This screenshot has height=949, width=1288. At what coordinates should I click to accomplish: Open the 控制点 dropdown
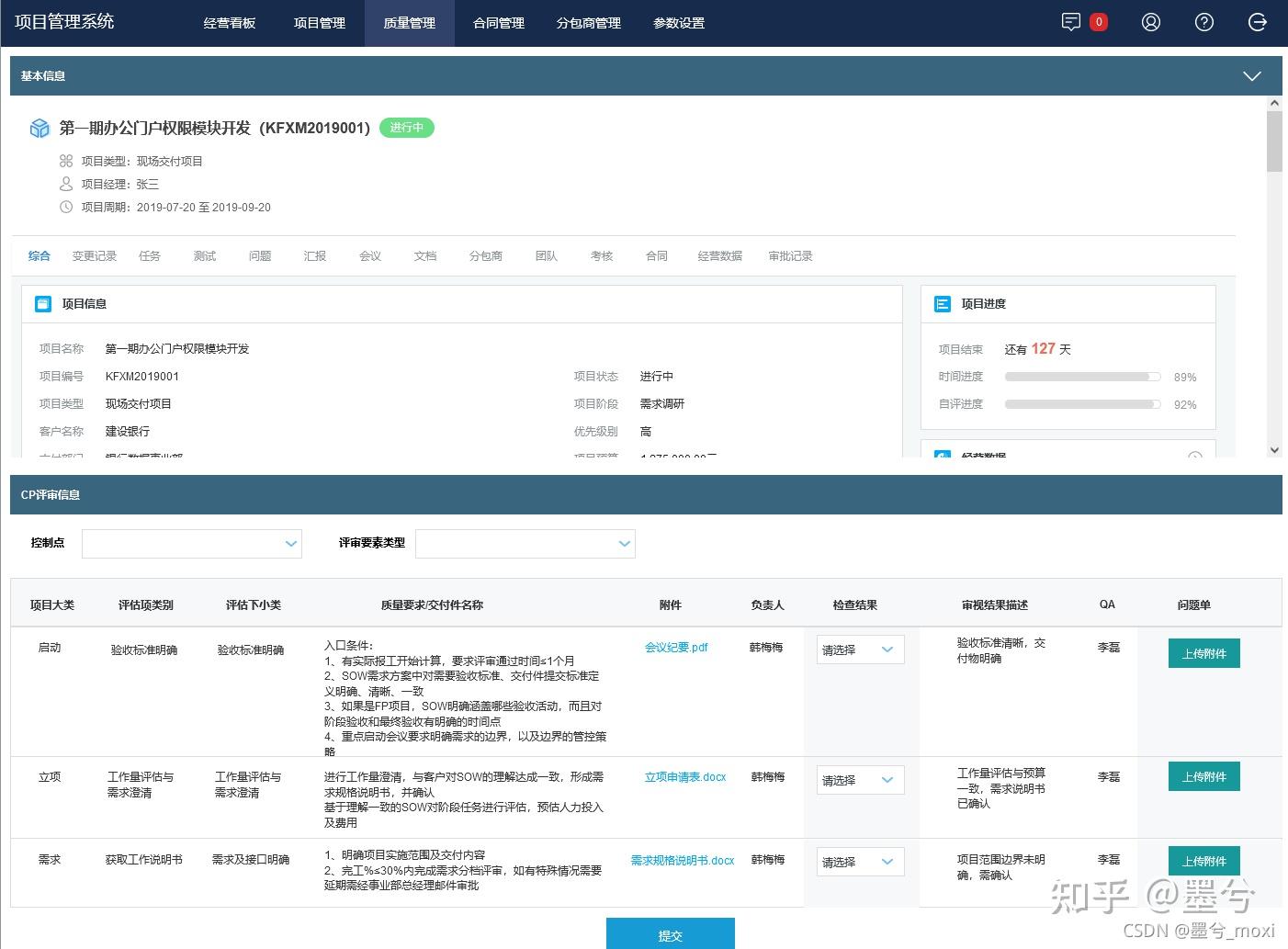192,544
